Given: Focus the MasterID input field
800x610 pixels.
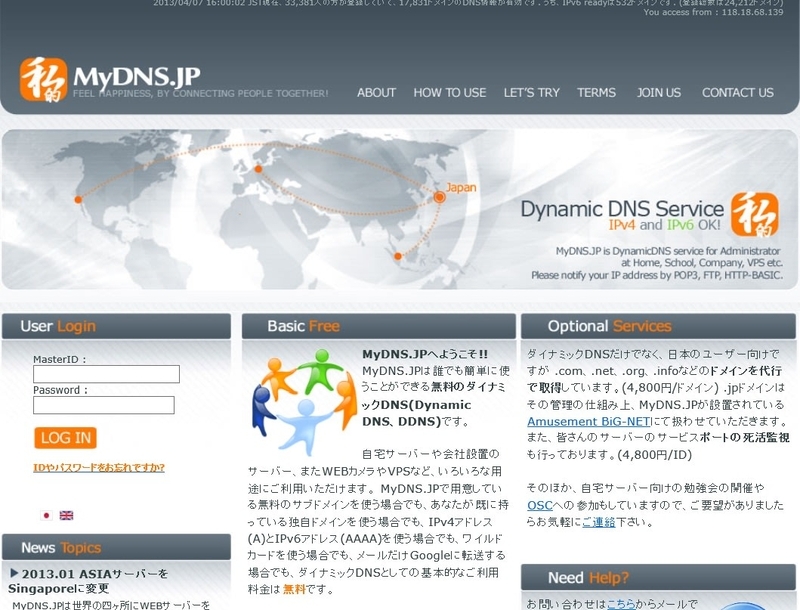Looking at the screenshot, I should pos(106,374).
